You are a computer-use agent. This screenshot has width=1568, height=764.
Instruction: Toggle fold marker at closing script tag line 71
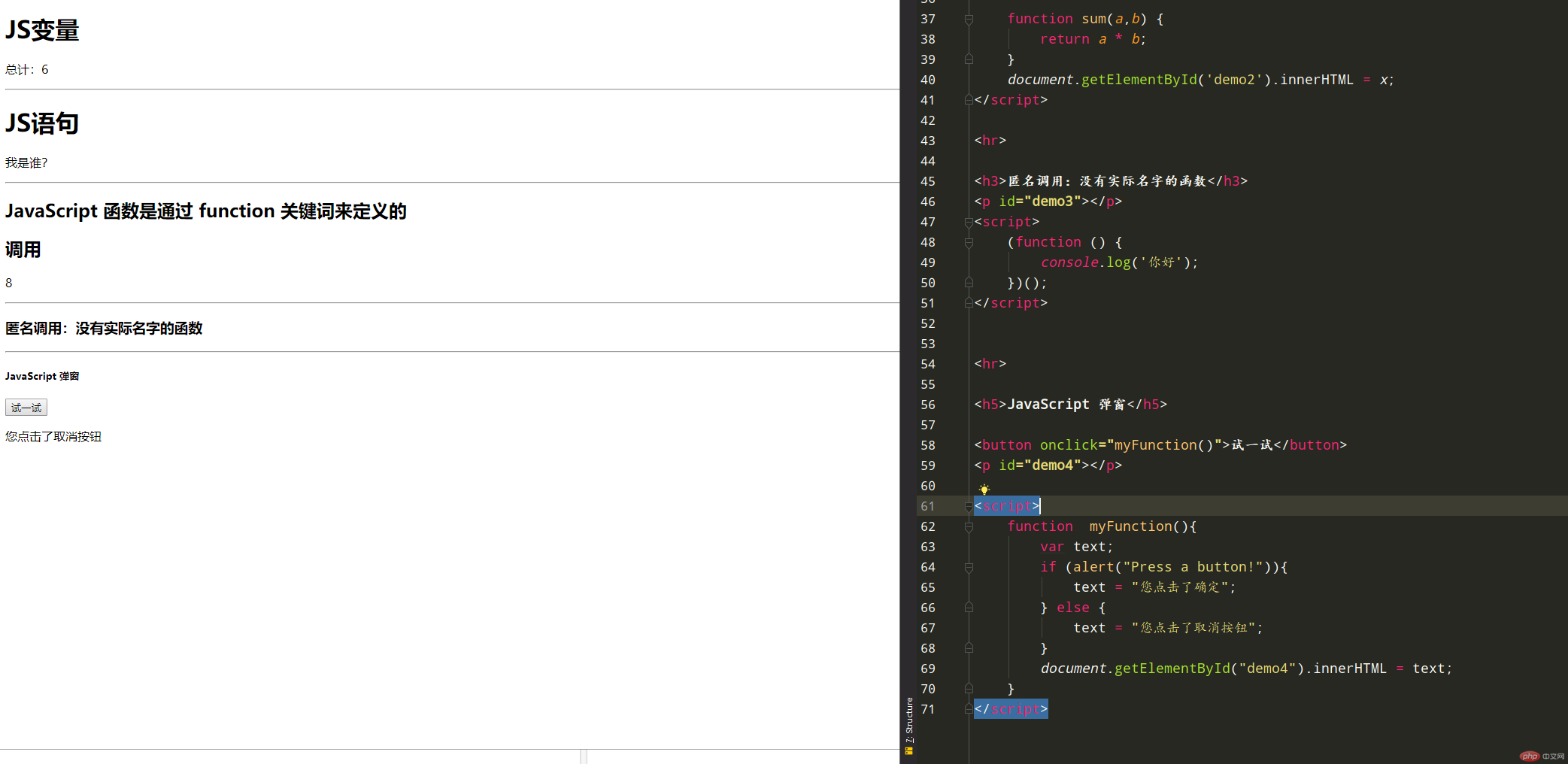pos(969,709)
